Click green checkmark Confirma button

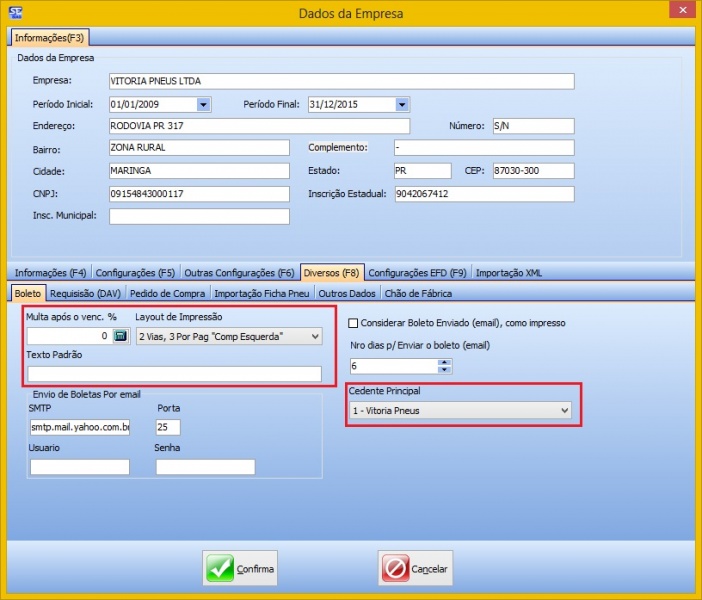[x=241, y=568]
